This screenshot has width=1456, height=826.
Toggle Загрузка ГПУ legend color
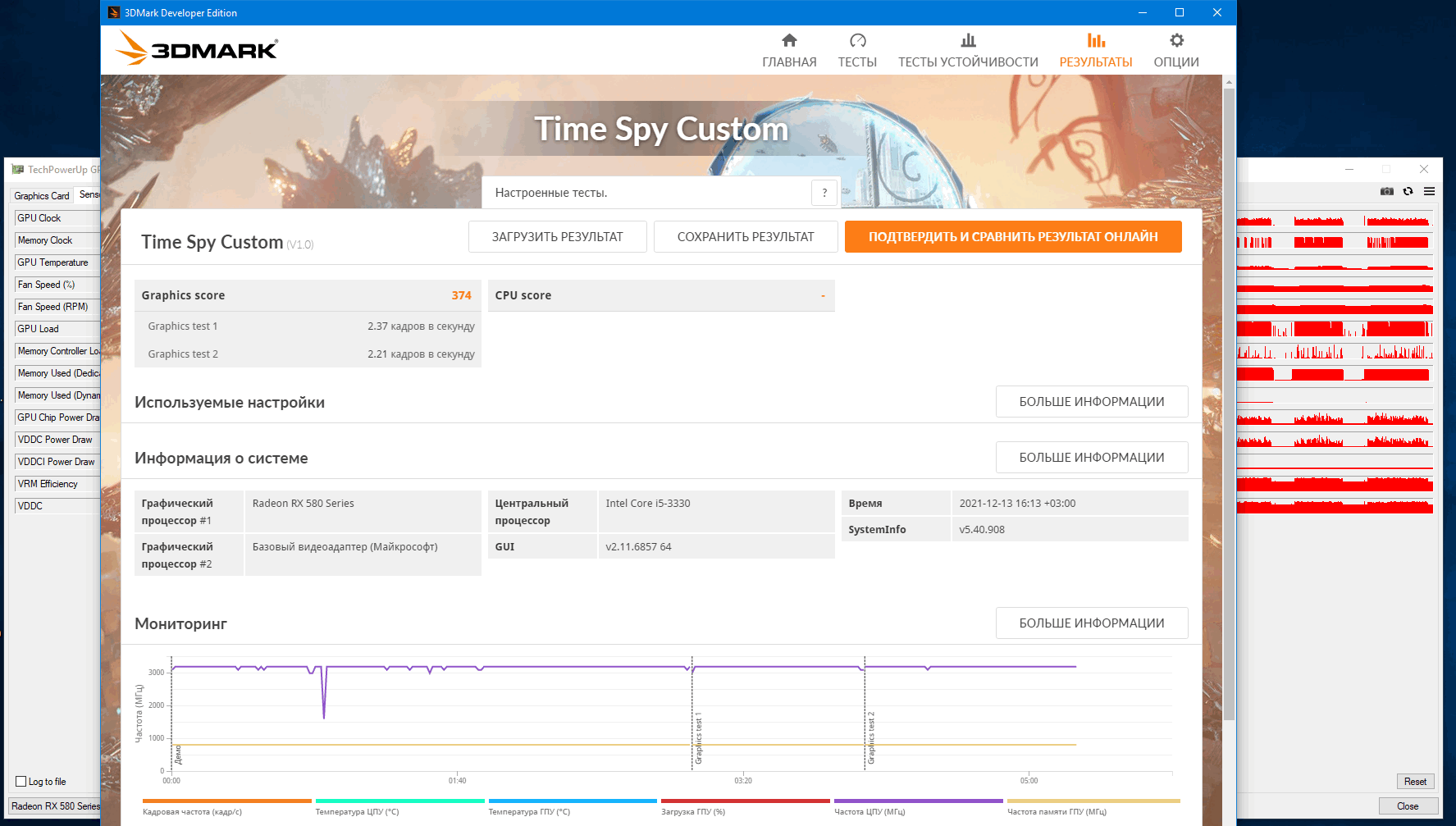coord(746,801)
